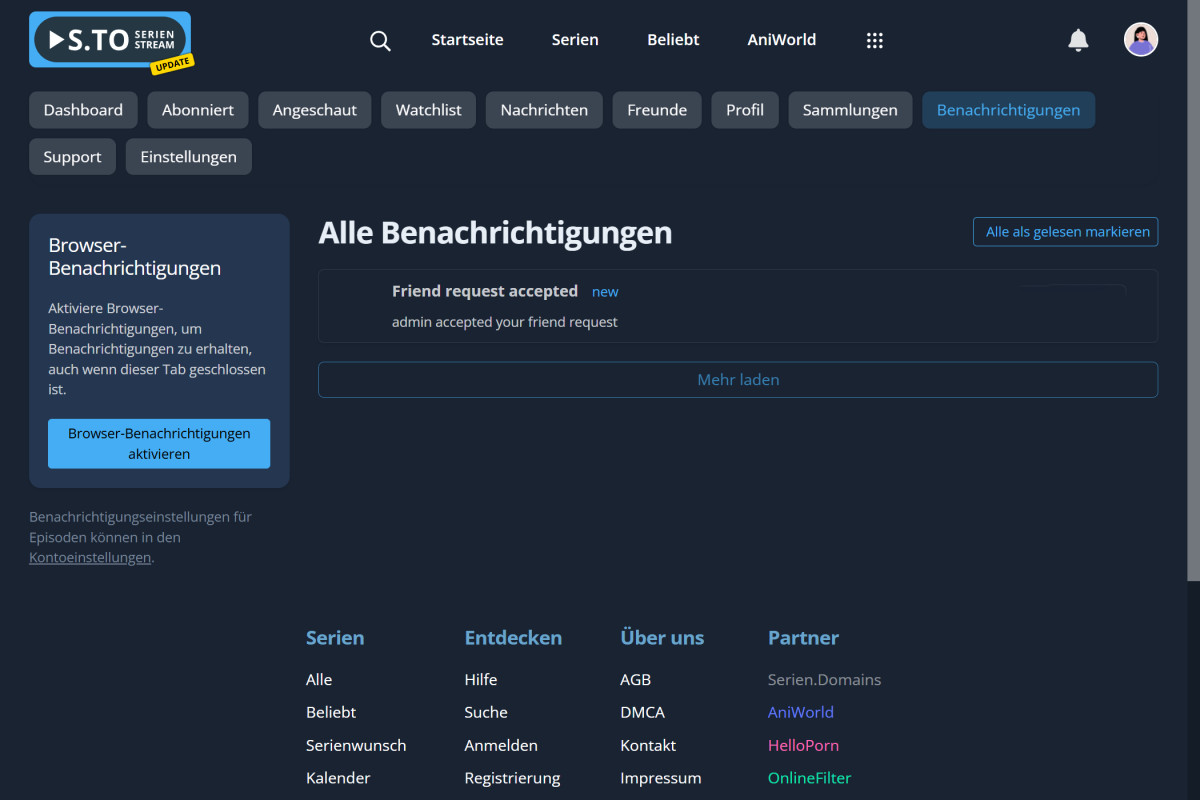The width and height of the screenshot is (1200, 800).
Task: Open the Nachrichten tab
Action: click(x=544, y=109)
